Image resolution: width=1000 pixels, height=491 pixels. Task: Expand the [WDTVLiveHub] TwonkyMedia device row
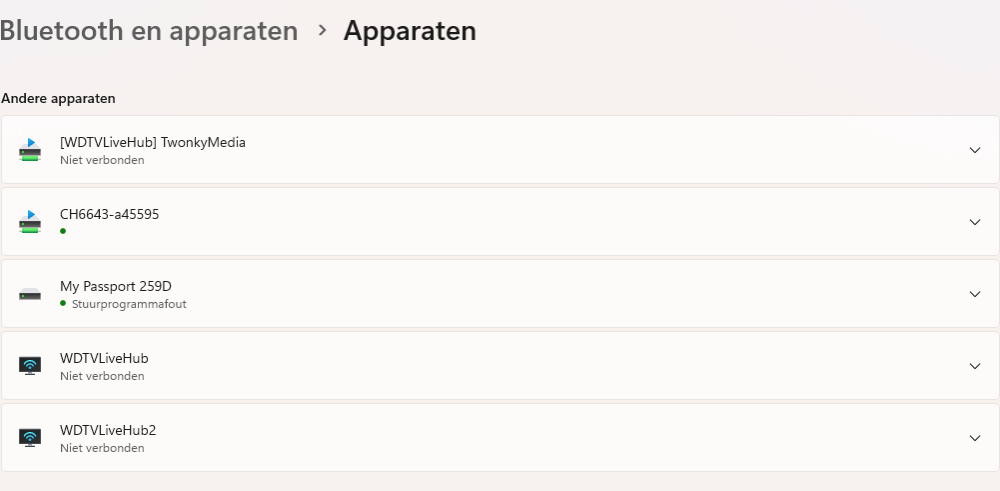click(975, 150)
